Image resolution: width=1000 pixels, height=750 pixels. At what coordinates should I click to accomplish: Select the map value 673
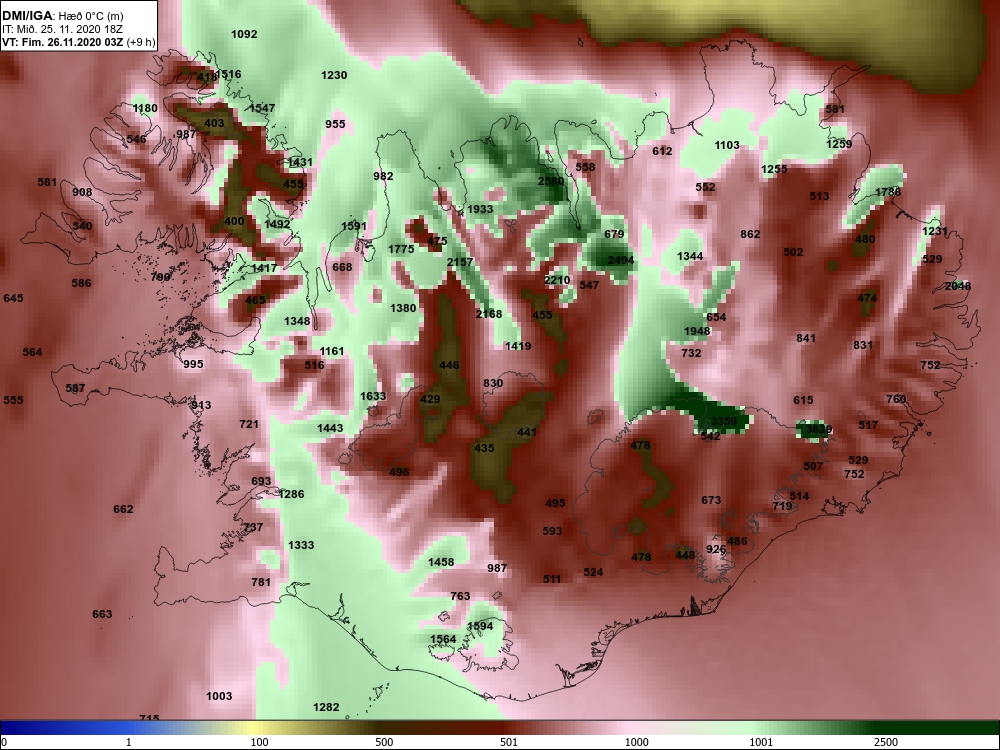(711, 500)
